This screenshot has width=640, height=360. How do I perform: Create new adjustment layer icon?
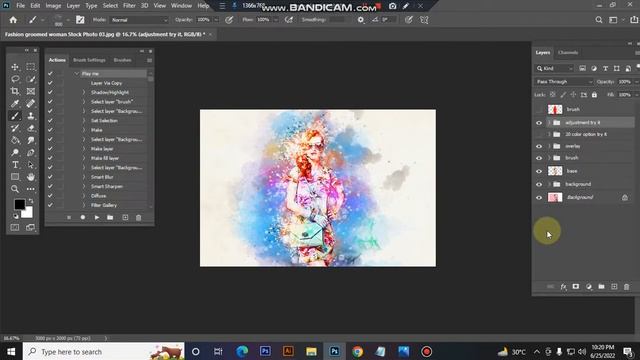[589, 287]
